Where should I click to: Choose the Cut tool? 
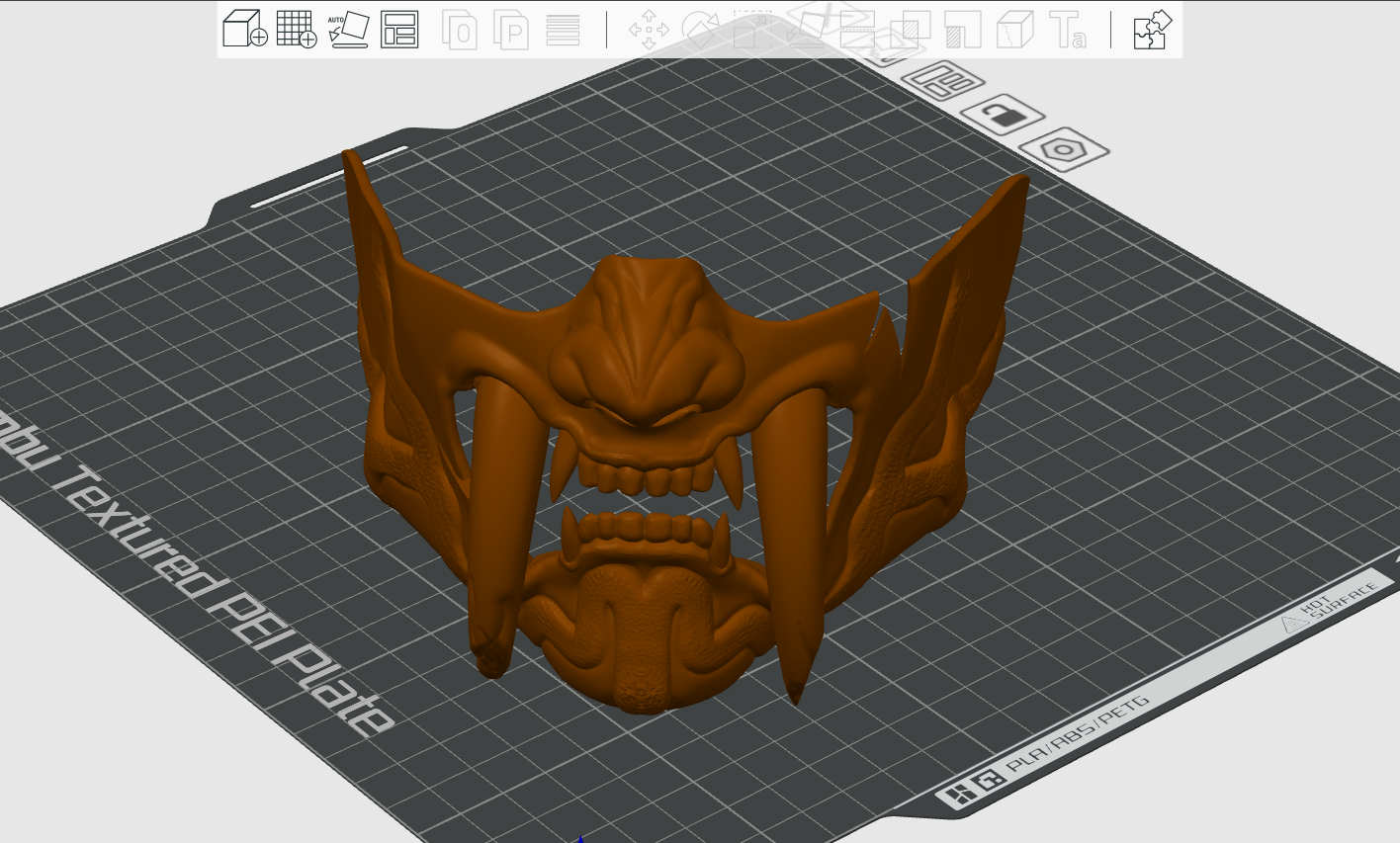[x=857, y=30]
